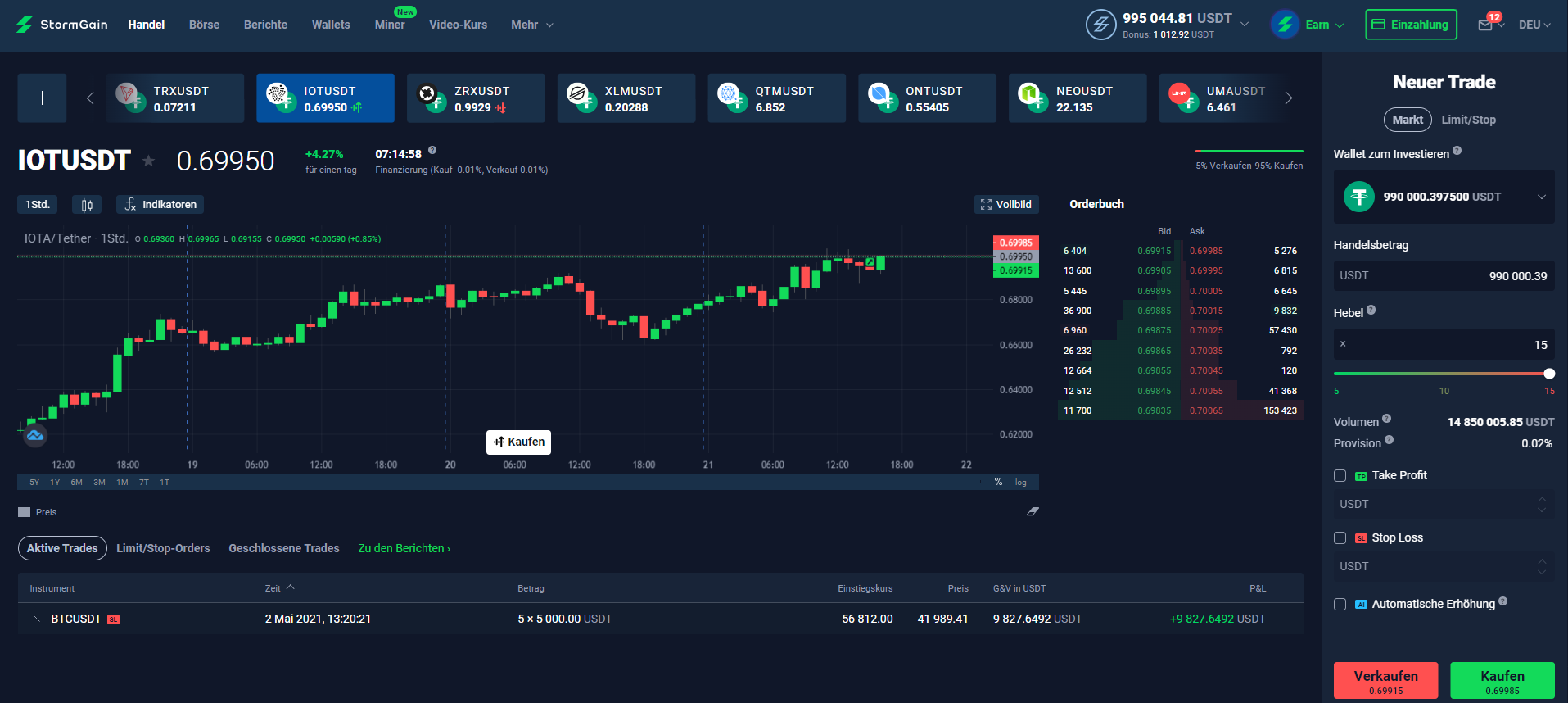The height and width of the screenshot is (703, 1568).
Task: Click the Hebel leverage slider handle
Action: 1549,374
